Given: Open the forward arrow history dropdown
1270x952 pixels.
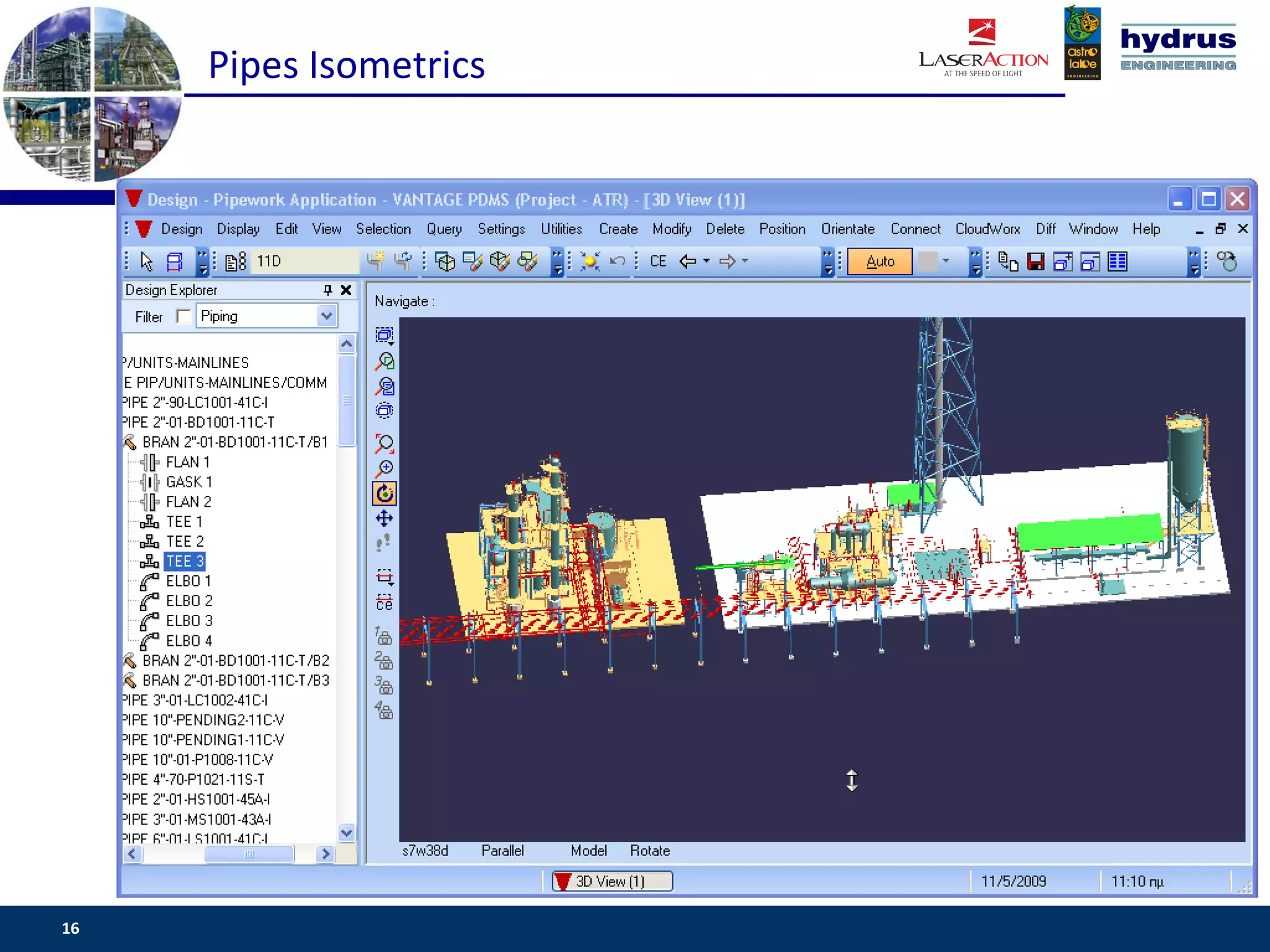Looking at the screenshot, I should coord(745,261).
